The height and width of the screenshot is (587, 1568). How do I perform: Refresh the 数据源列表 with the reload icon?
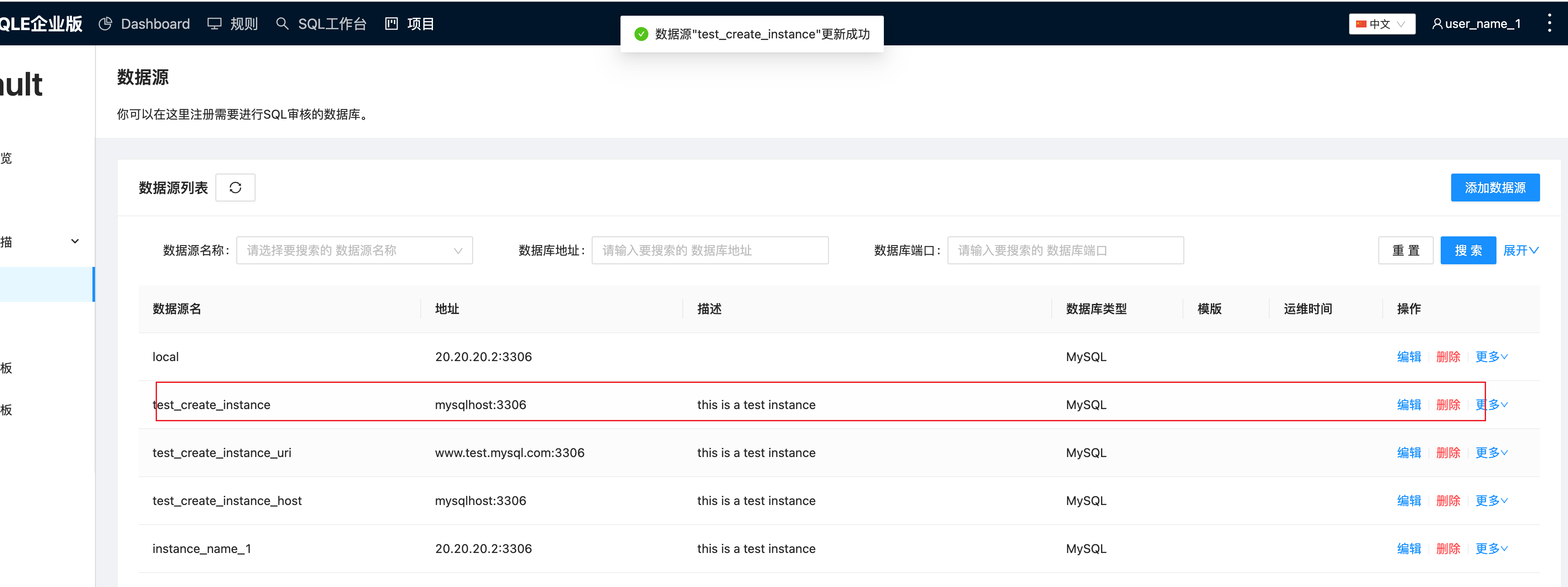[235, 187]
